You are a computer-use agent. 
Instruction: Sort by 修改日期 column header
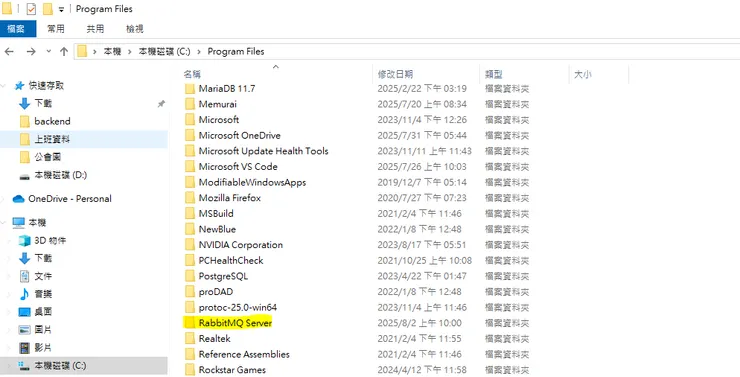tap(395, 74)
